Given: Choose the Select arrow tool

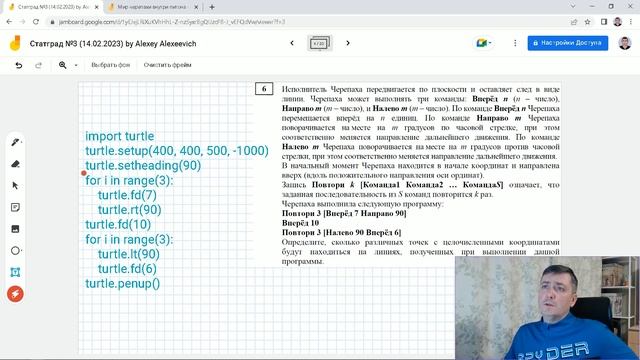Looking at the screenshot, I should pos(16,186).
